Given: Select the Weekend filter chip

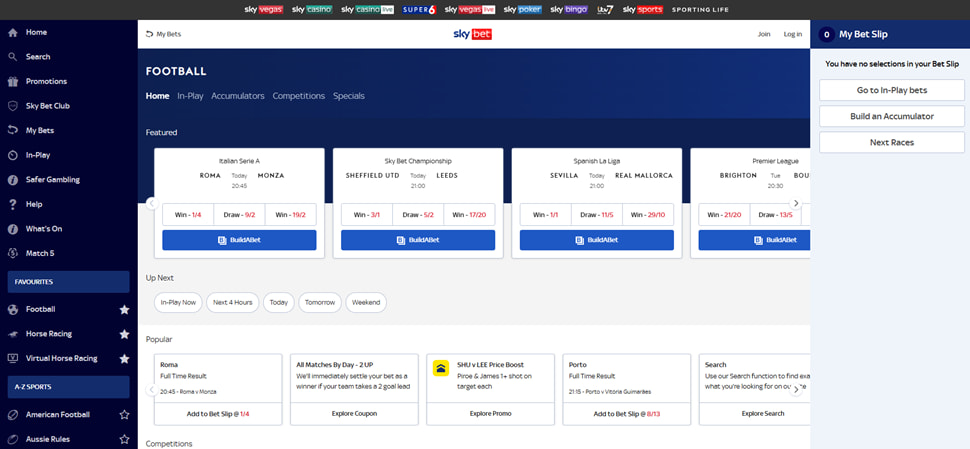Looking at the screenshot, I should (x=366, y=302).
